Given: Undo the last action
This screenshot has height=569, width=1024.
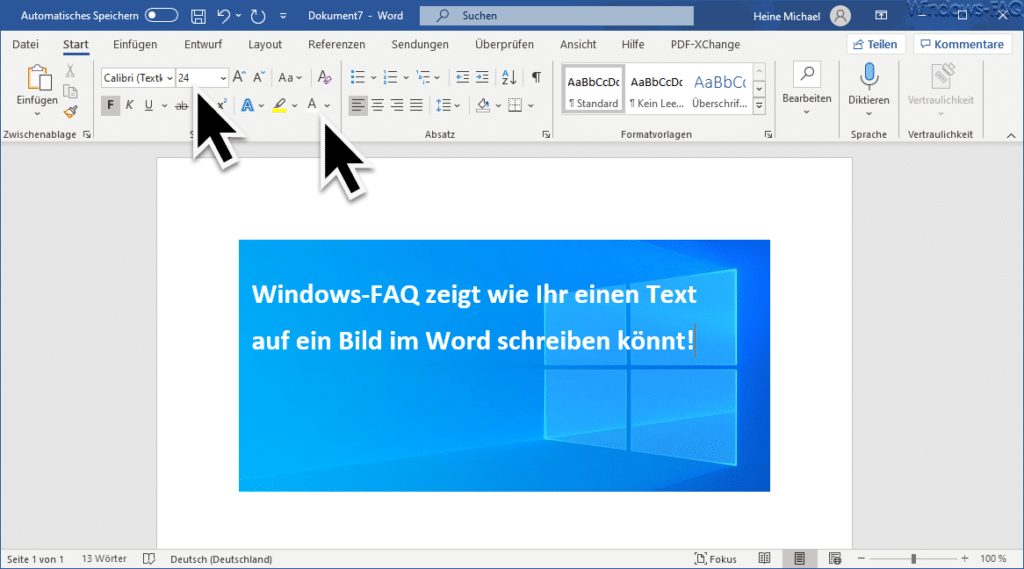Looking at the screenshot, I should pyautogui.click(x=223, y=16).
